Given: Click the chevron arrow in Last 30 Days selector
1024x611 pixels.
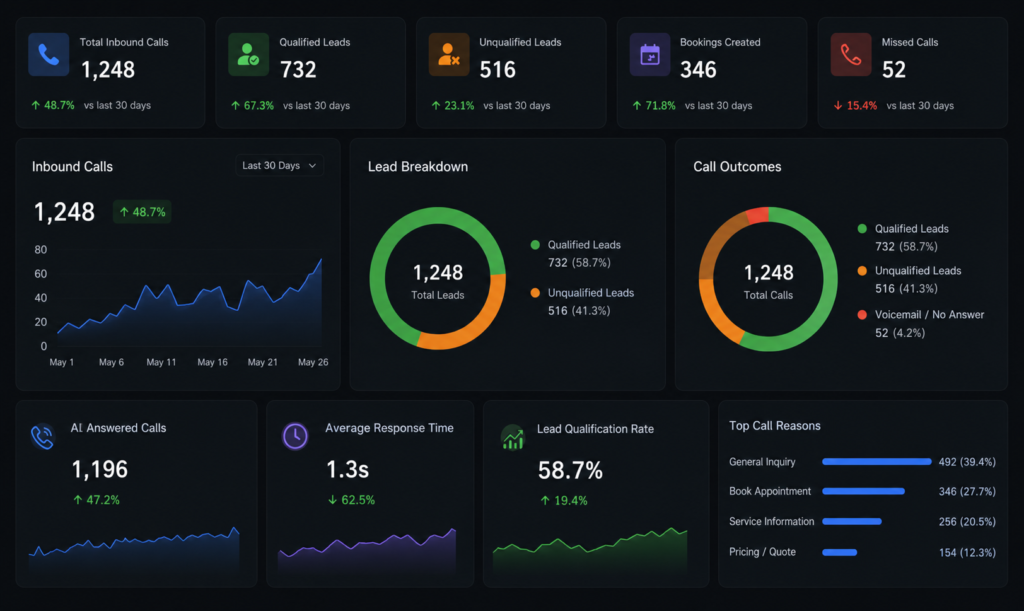Looking at the screenshot, I should click(312, 166).
